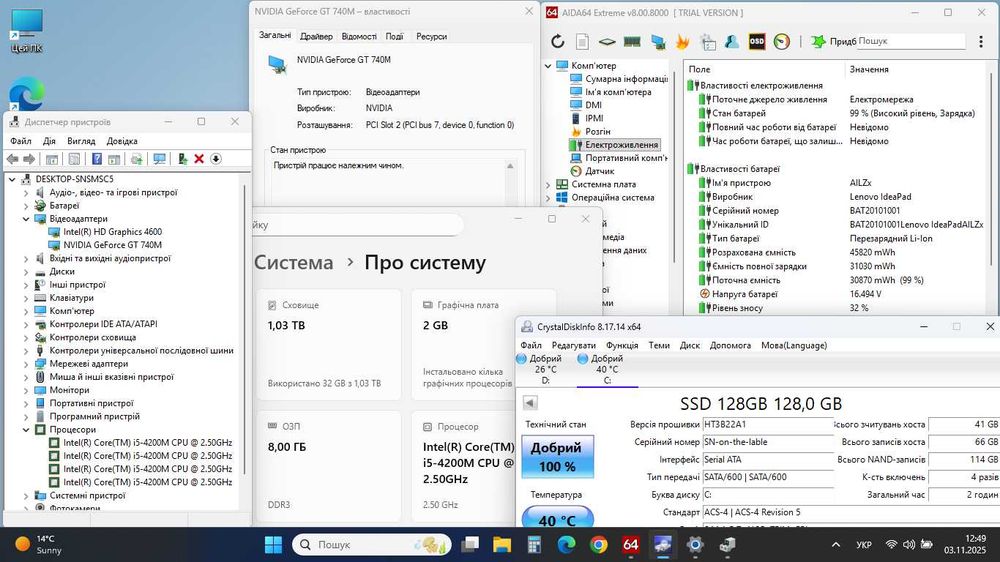Expand the Операційна система node in AIDA64
Image resolution: width=1000 pixels, height=562 pixels.
[548, 198]
